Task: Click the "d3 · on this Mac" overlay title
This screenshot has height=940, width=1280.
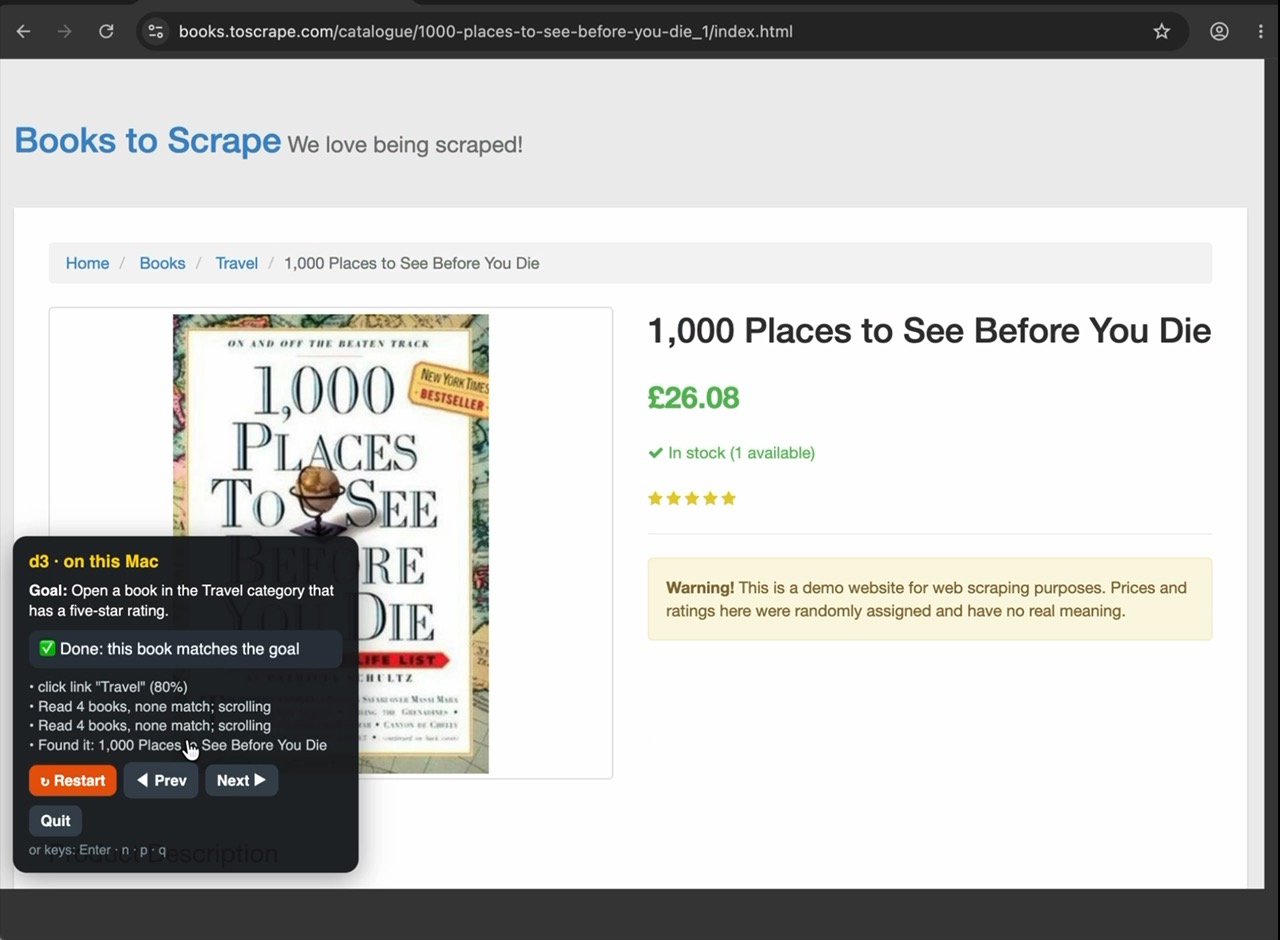Action: [93, 562]
